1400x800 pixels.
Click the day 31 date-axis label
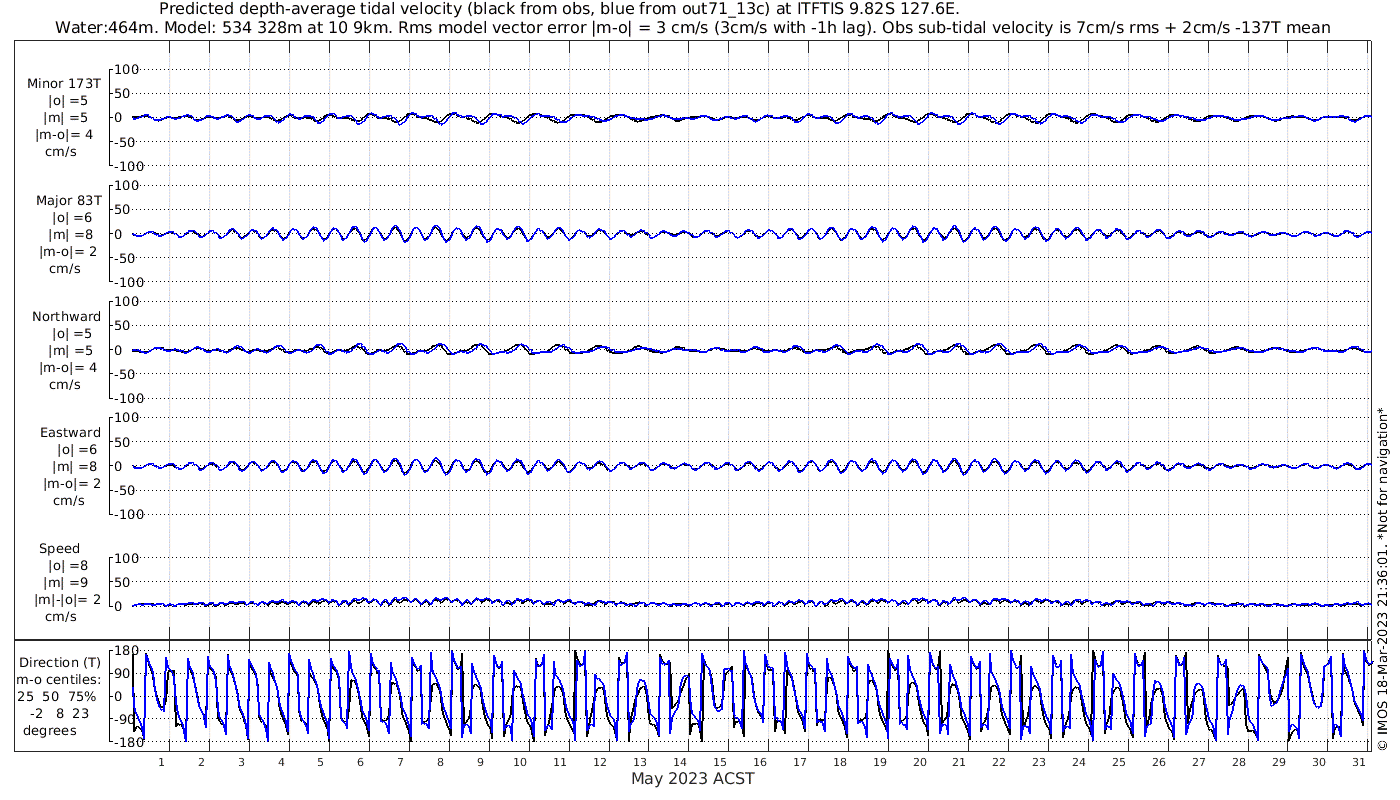coord(1358,762)
